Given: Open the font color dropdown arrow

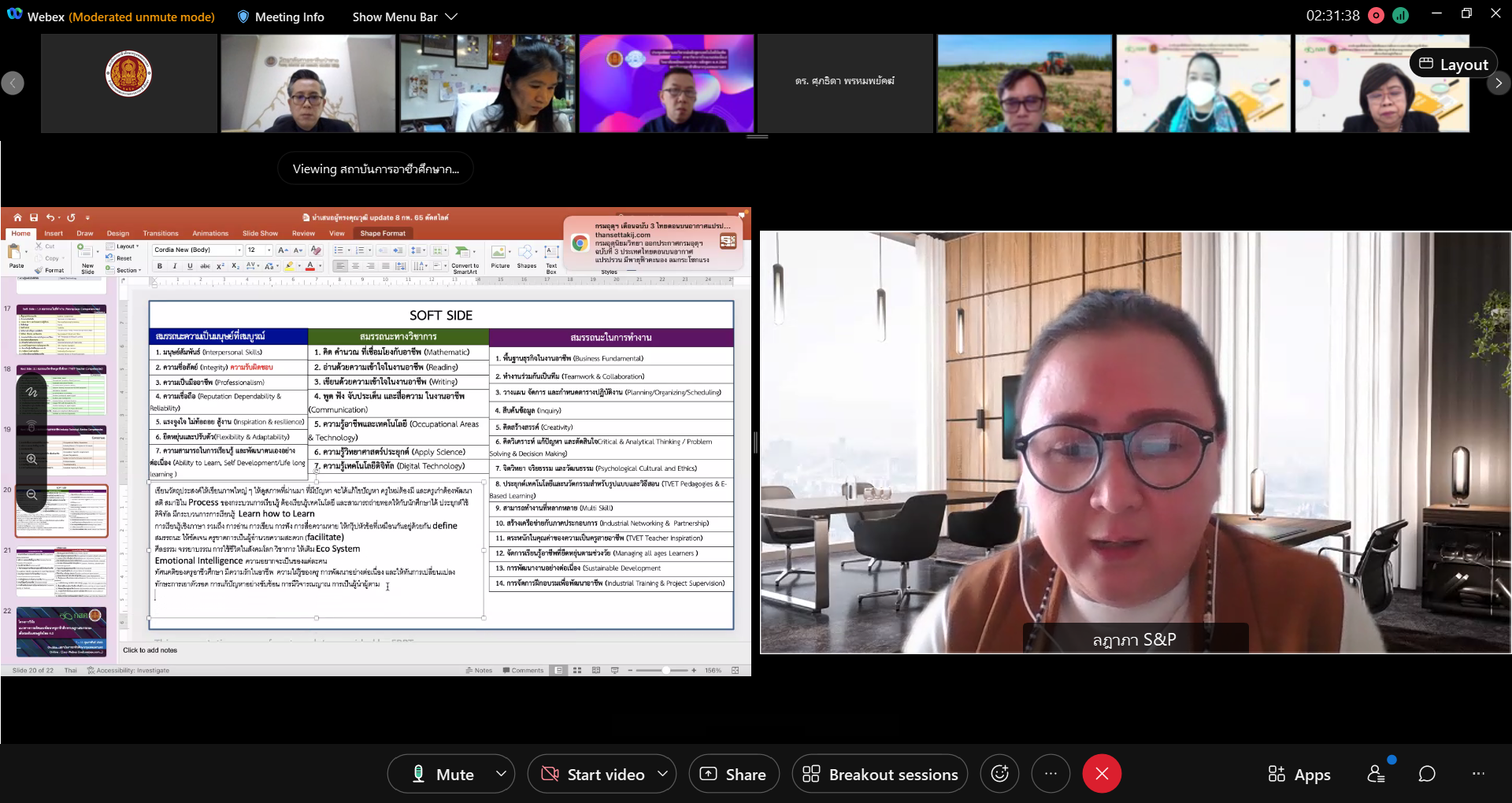Looking at the screenshot, I should [320, 266].
